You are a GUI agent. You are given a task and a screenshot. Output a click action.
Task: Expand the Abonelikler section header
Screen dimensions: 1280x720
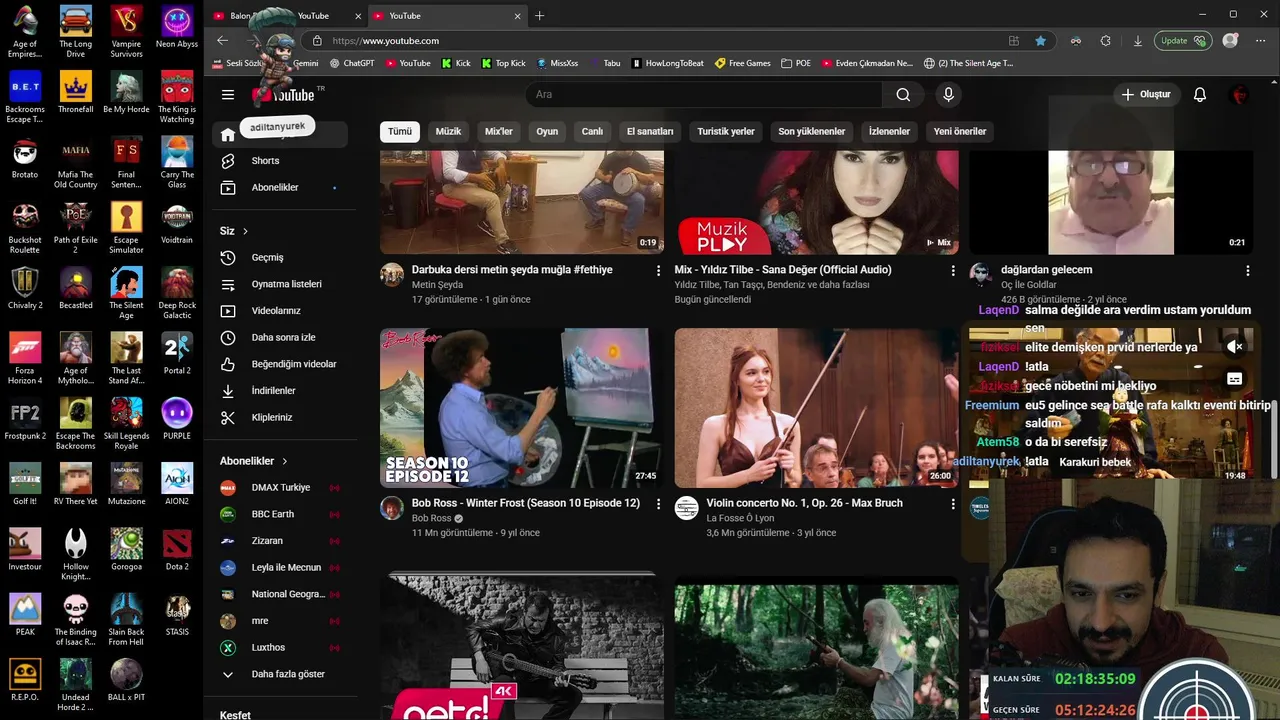(x=254, y=461)
